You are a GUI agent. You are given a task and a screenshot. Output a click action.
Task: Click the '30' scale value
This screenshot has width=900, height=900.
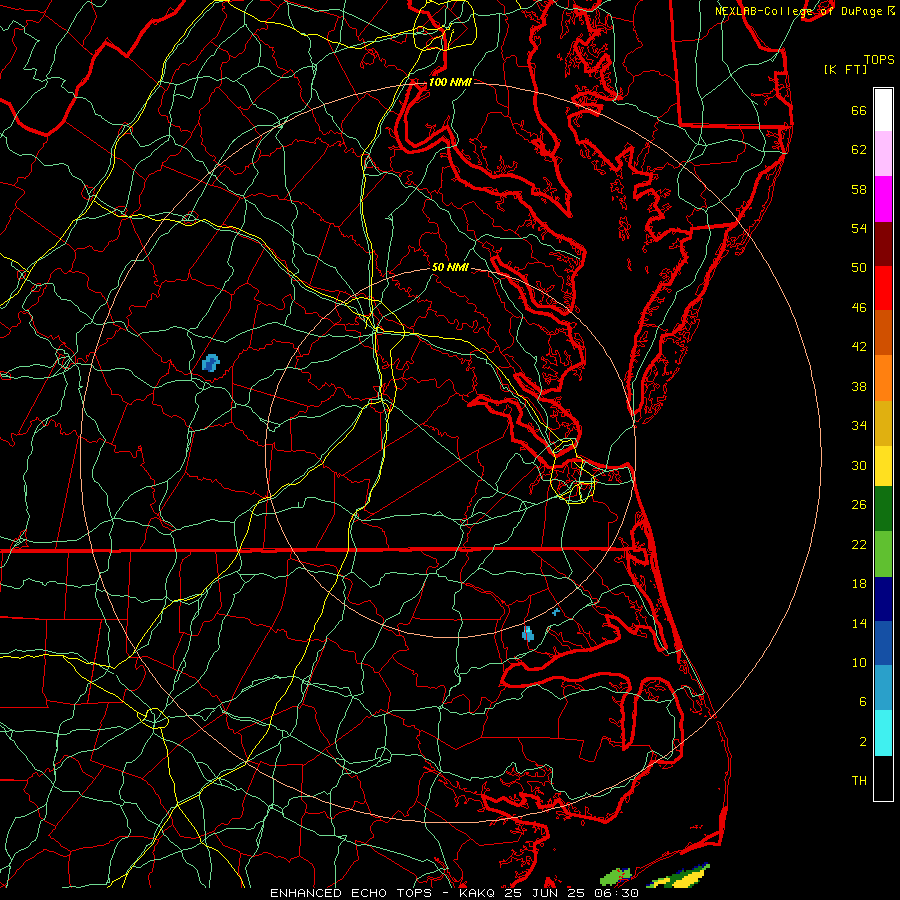(859, 465)
